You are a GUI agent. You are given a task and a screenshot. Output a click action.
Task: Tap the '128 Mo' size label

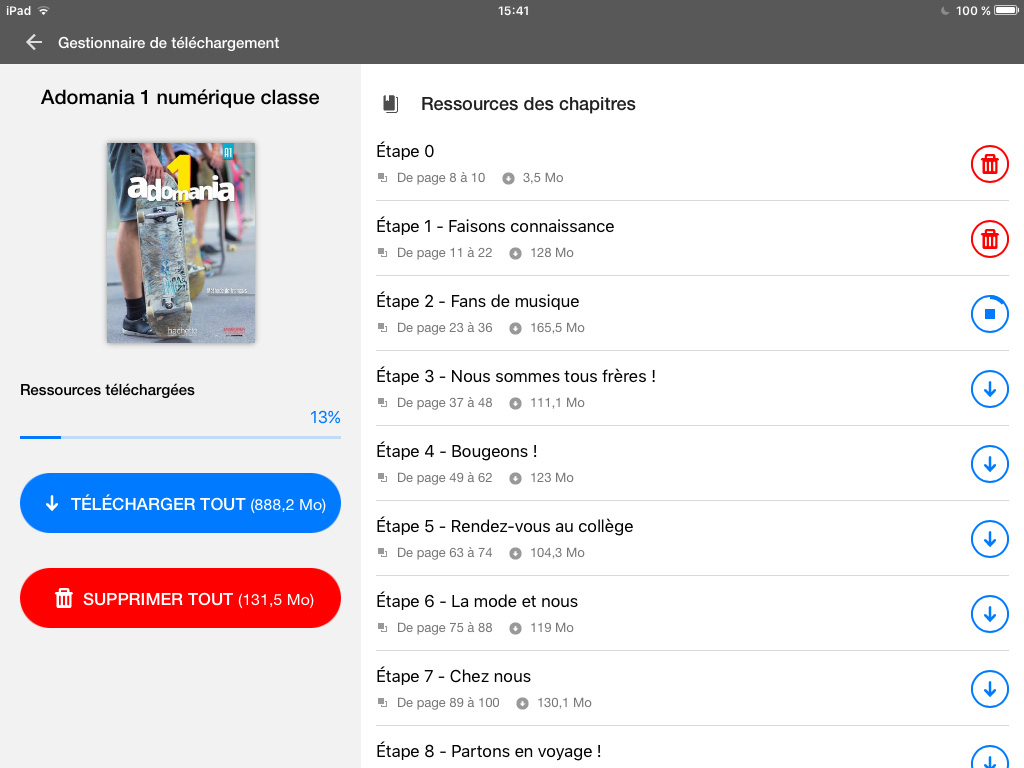pyautogui.click(x=552, y=253)
